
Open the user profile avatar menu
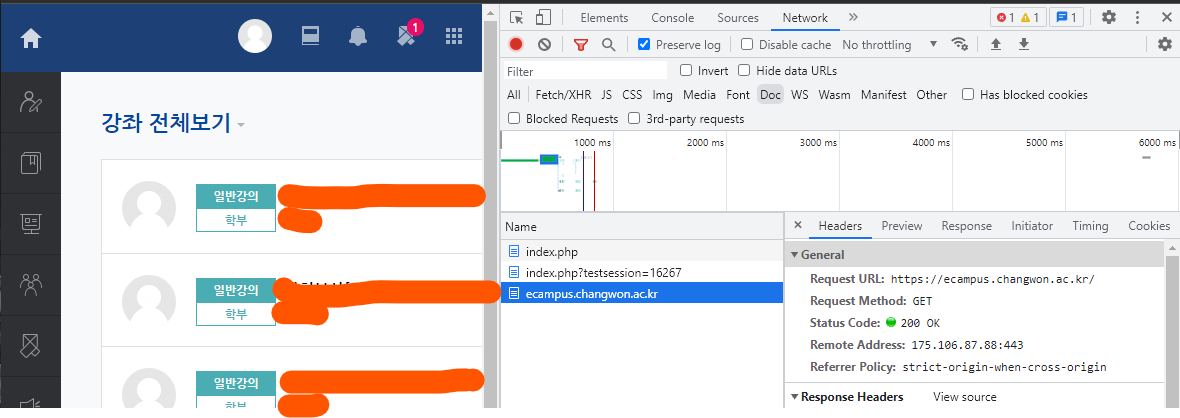point(255,35)
